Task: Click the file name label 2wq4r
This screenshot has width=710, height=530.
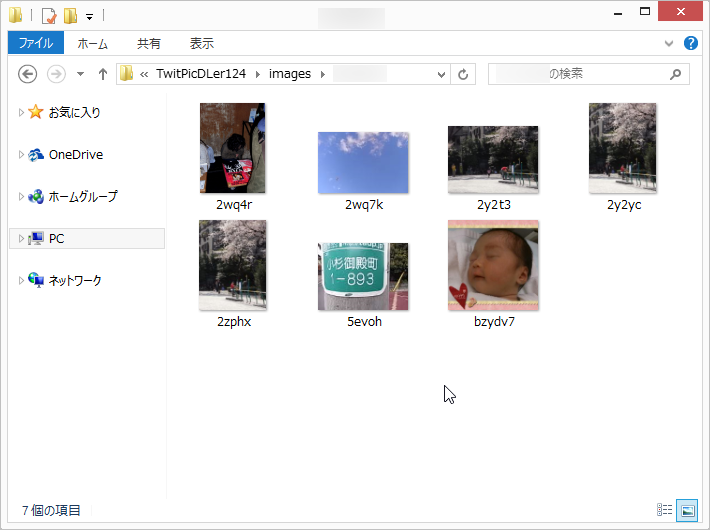Action: 234,205
